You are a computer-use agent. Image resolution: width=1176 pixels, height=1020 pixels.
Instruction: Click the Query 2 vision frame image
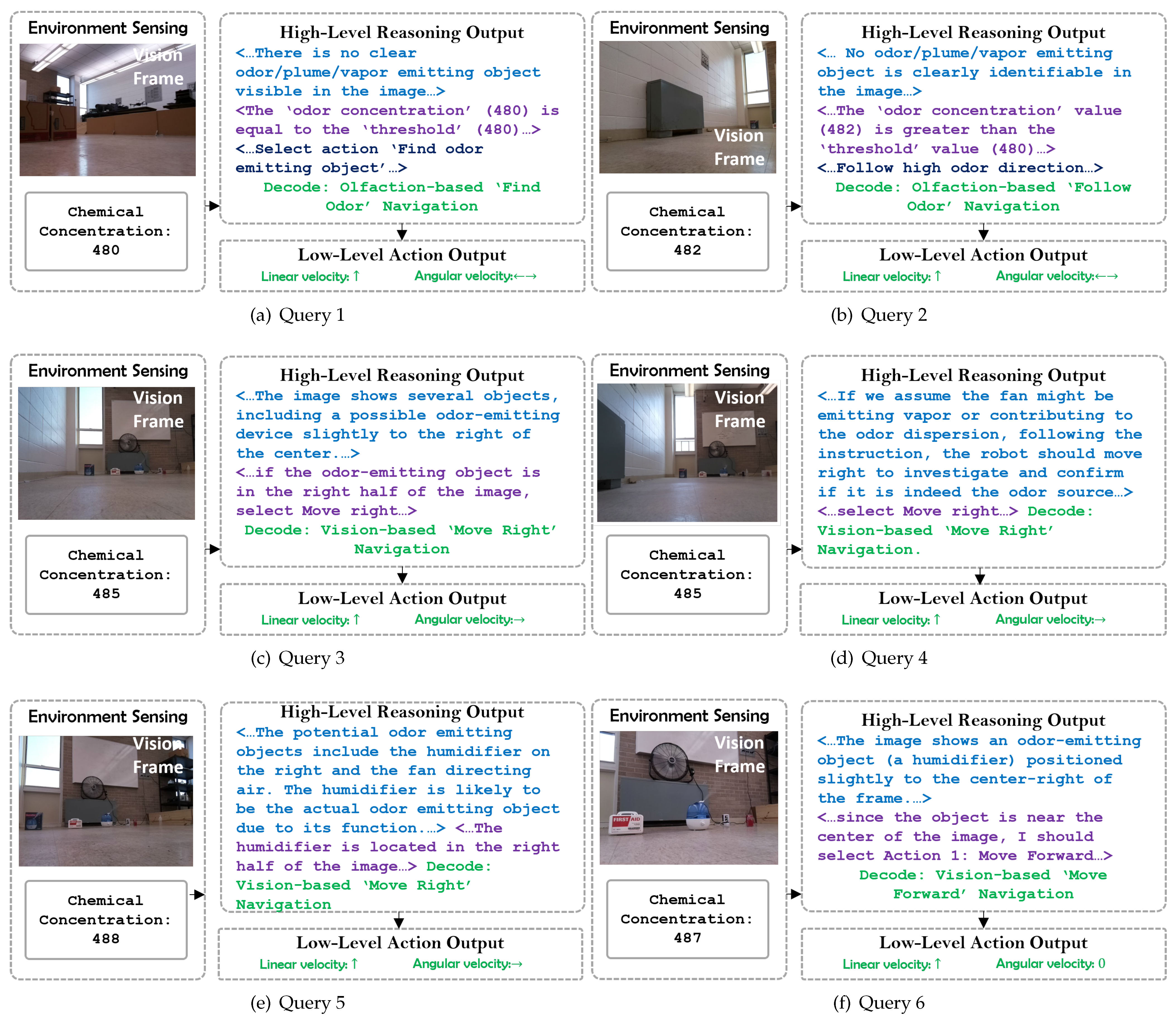point(687,107)
